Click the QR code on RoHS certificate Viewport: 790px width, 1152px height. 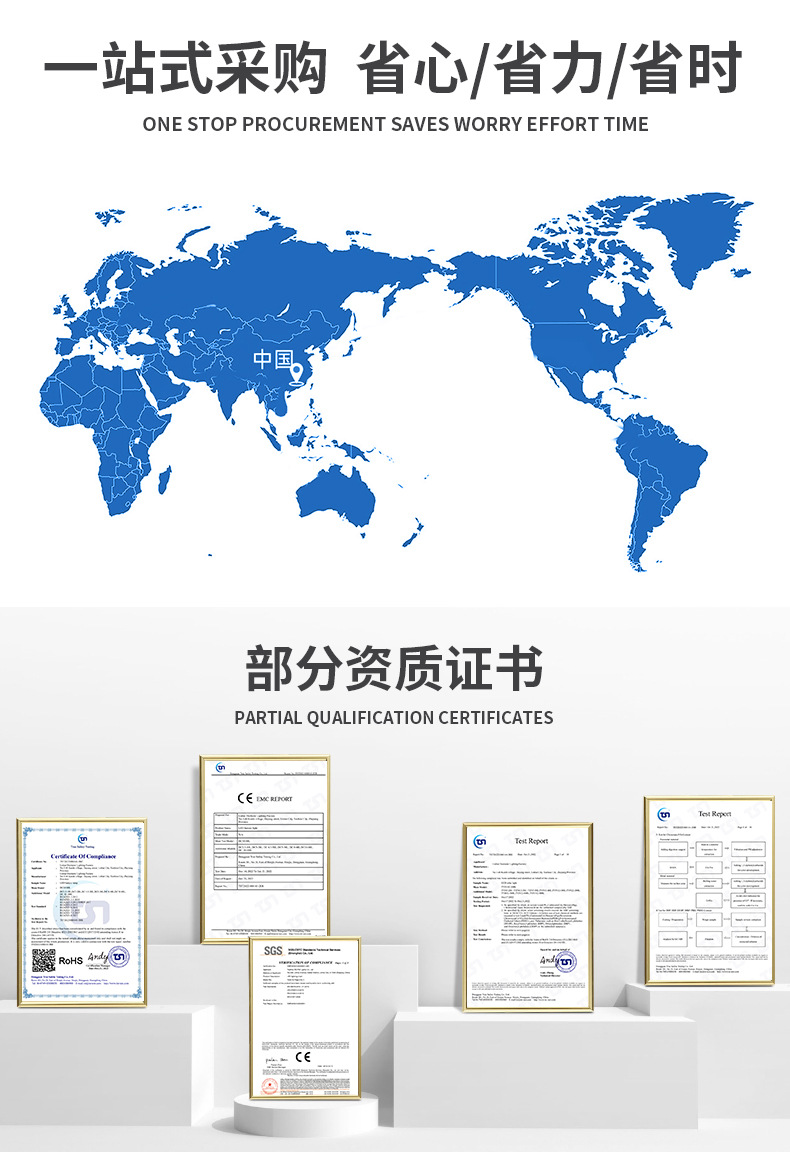click(x=43, y=960)
